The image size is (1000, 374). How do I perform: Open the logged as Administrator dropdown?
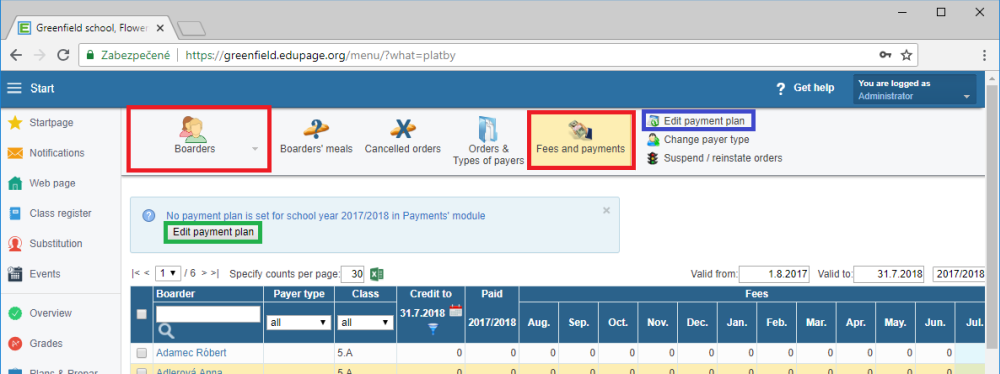pyautogui.click(x=915, y=89)
